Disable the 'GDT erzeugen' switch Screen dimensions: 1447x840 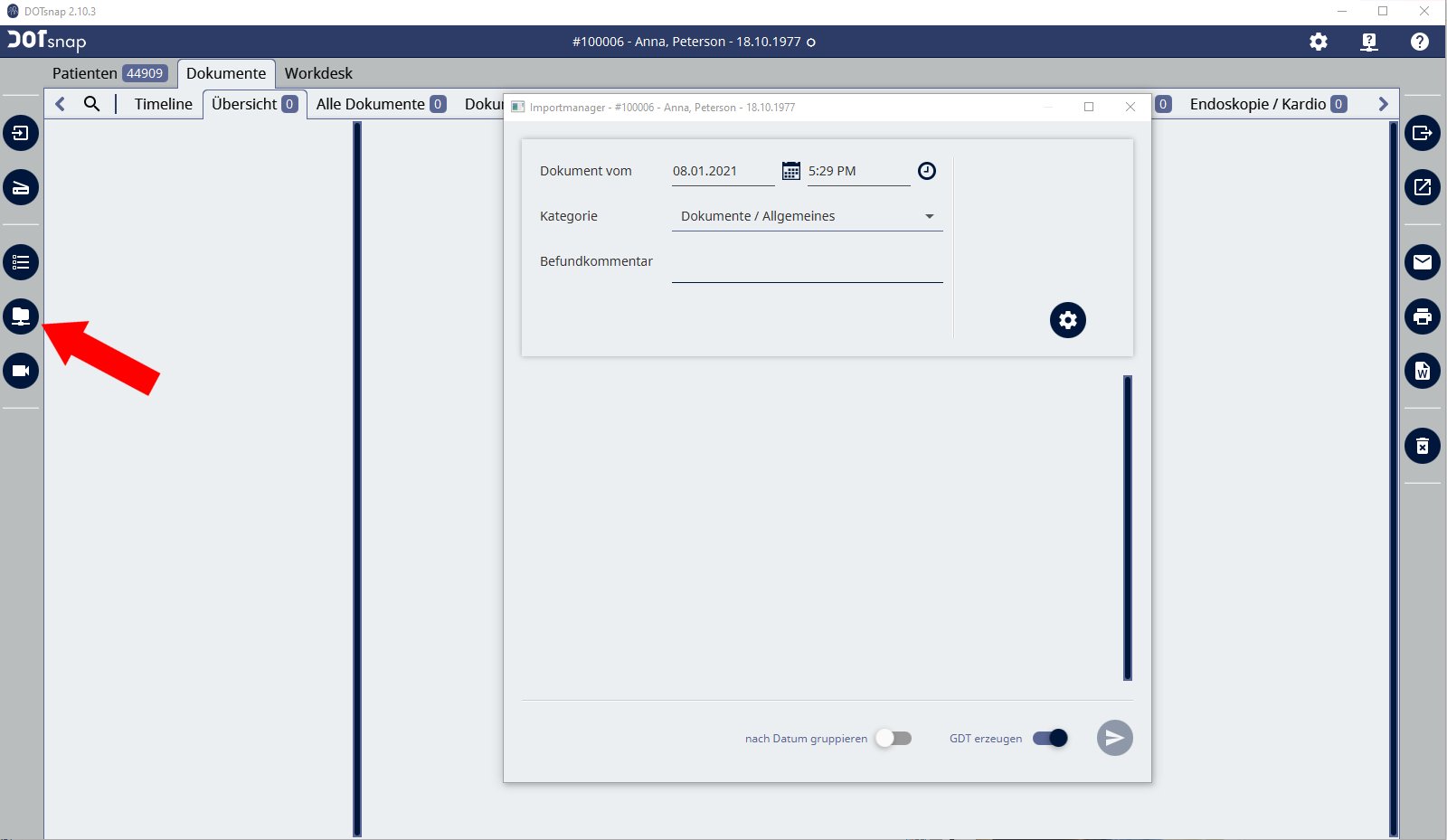point(1050,738)
